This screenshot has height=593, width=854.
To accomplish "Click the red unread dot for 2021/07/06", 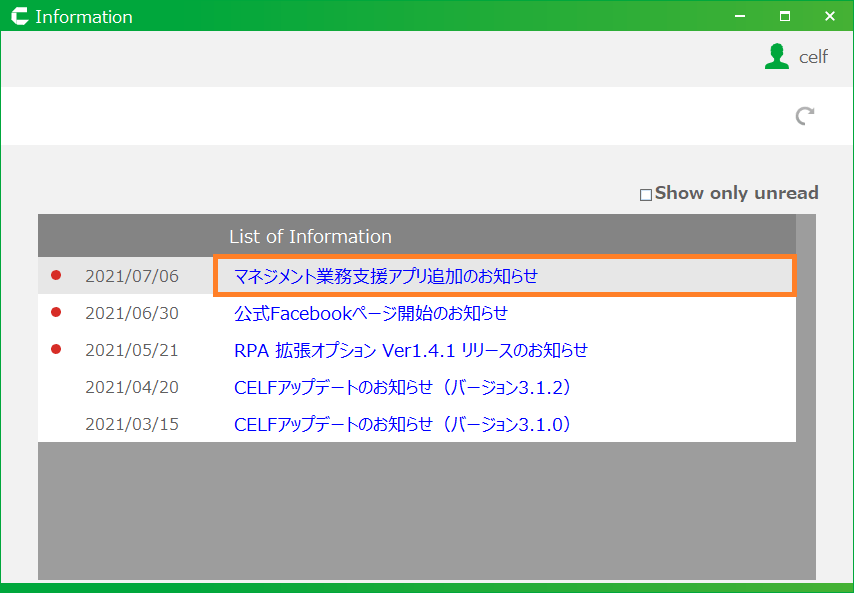I will (56, 275).
